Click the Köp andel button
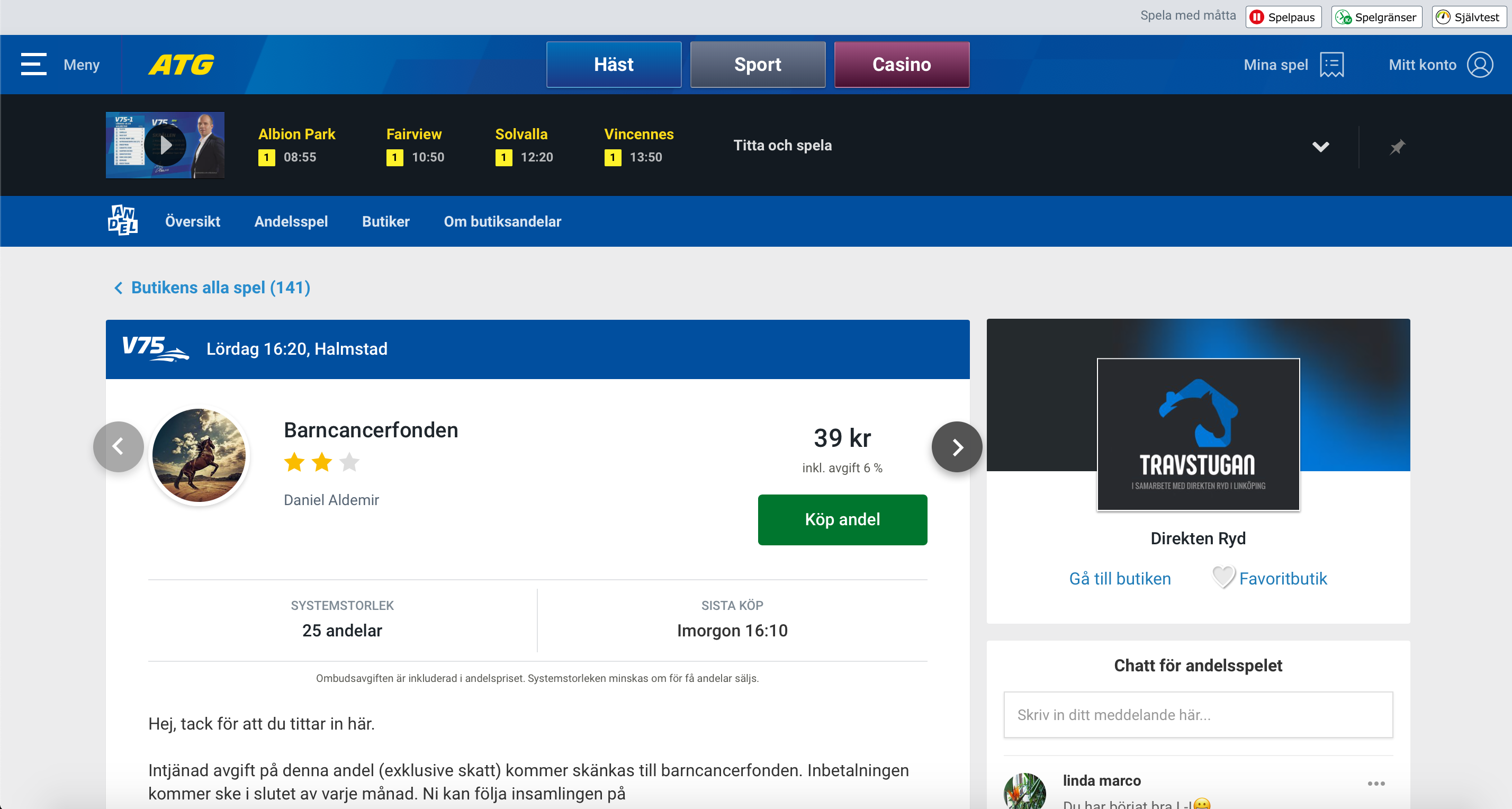This screenshot has width=1512, height=809. [842, 519]
